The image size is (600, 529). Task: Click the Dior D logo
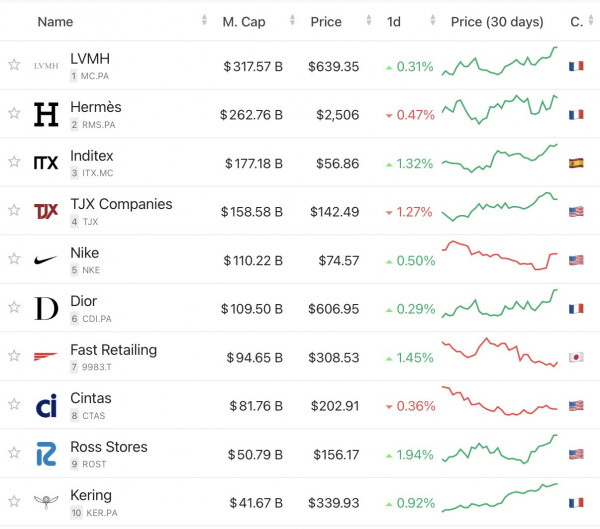(x=46, y=308)
